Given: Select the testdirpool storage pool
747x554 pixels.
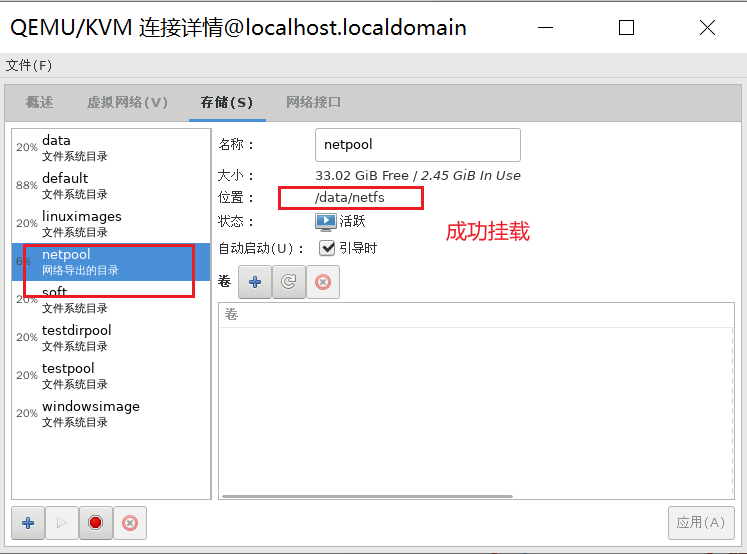Looking at the screenshot, I should coord(111,338).
